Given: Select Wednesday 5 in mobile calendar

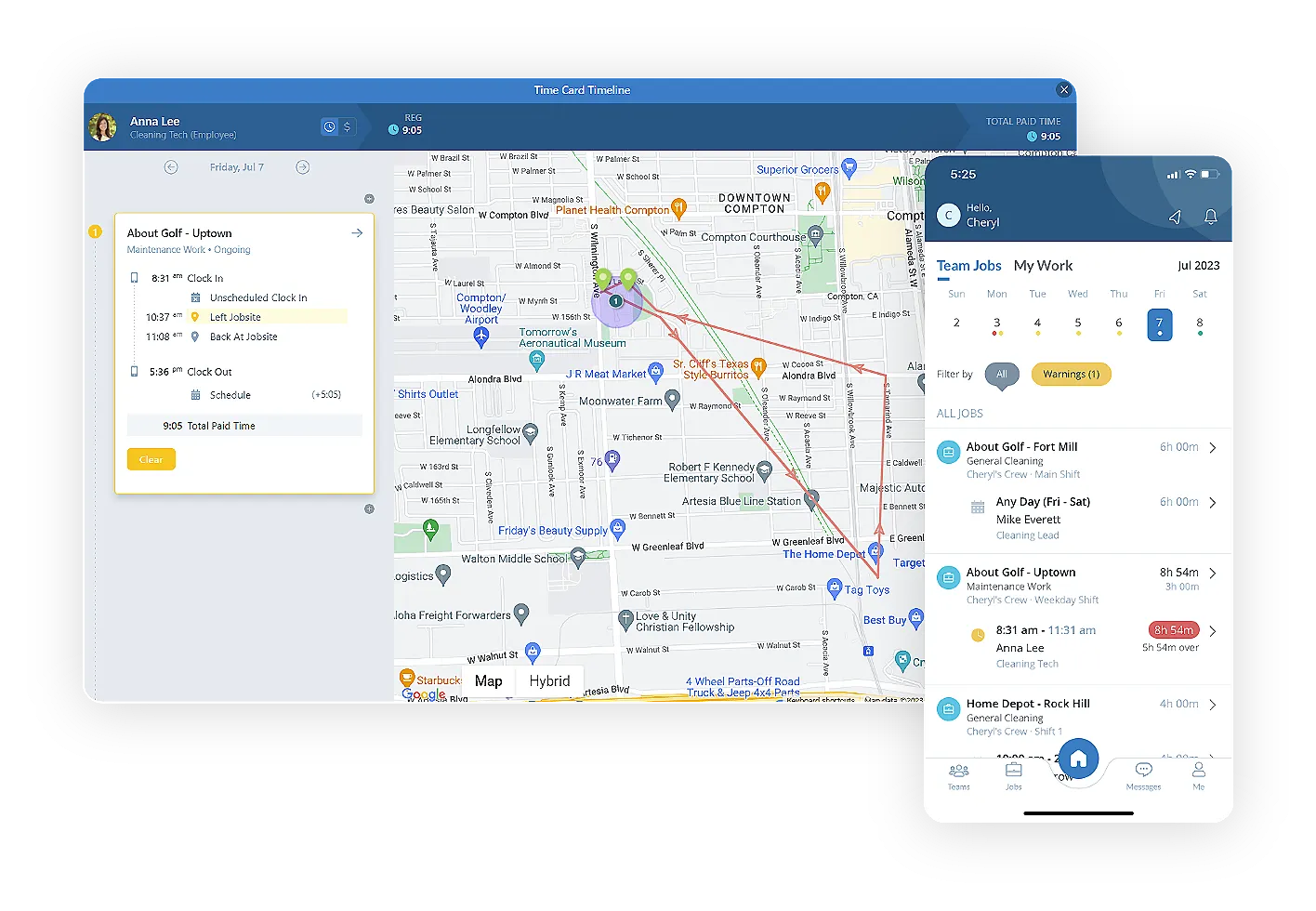Looking at the screenshot, I should click(1078, 324).
